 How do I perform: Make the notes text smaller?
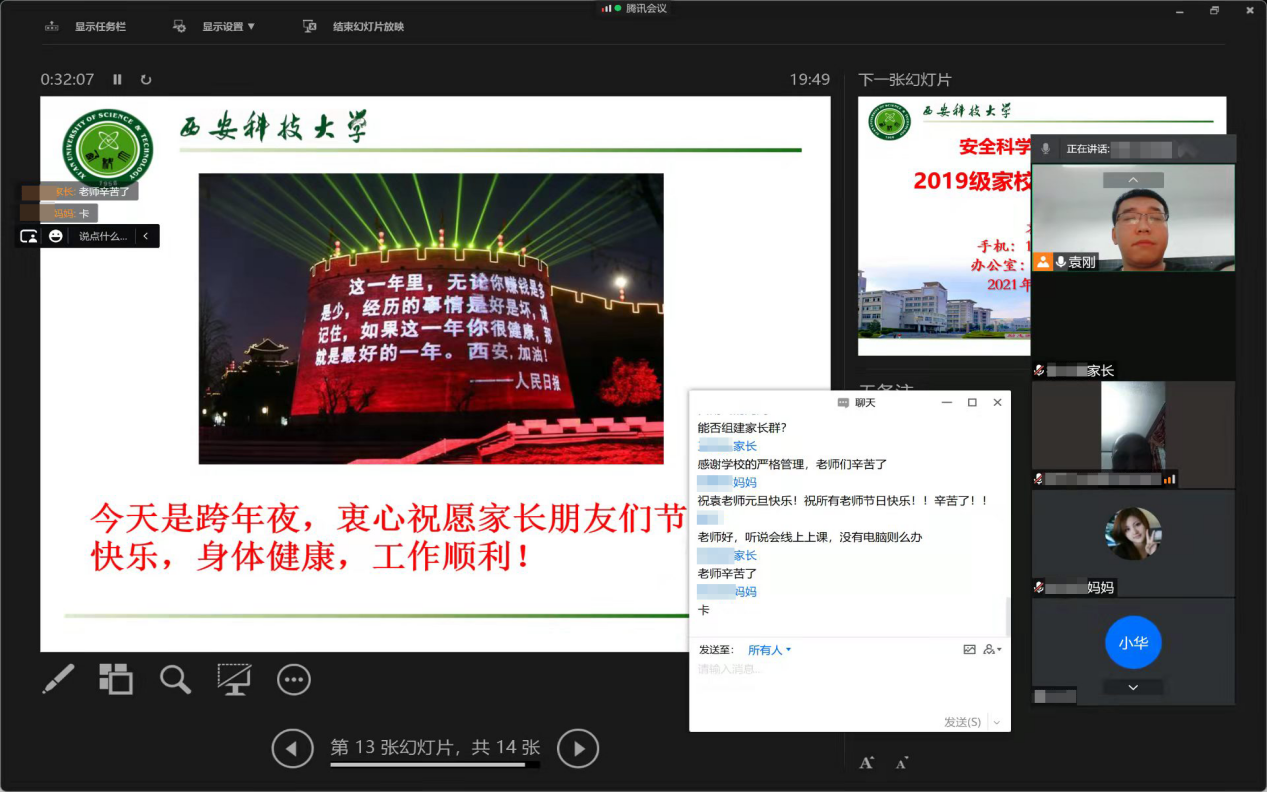(x=901, y=764)
